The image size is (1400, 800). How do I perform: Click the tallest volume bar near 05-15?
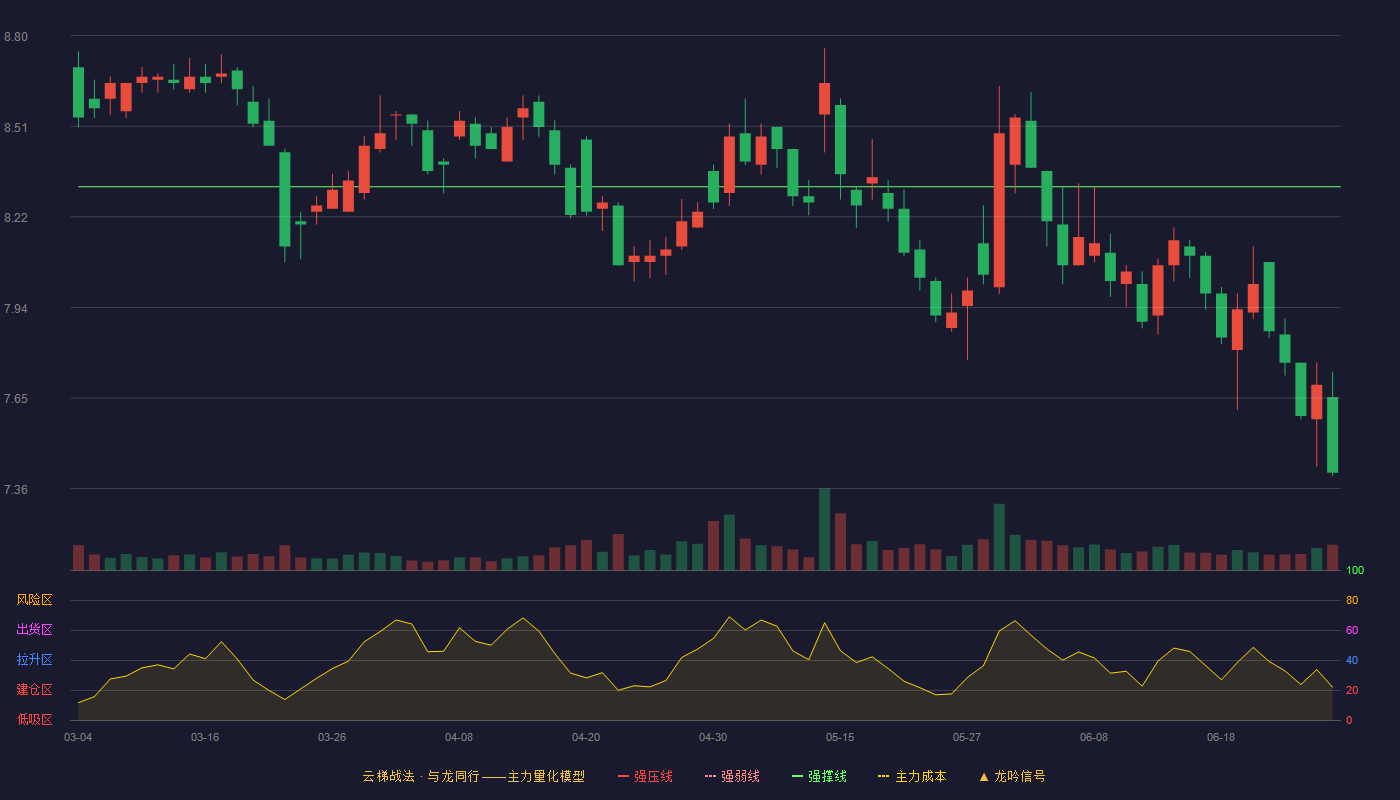pos(824,529)
